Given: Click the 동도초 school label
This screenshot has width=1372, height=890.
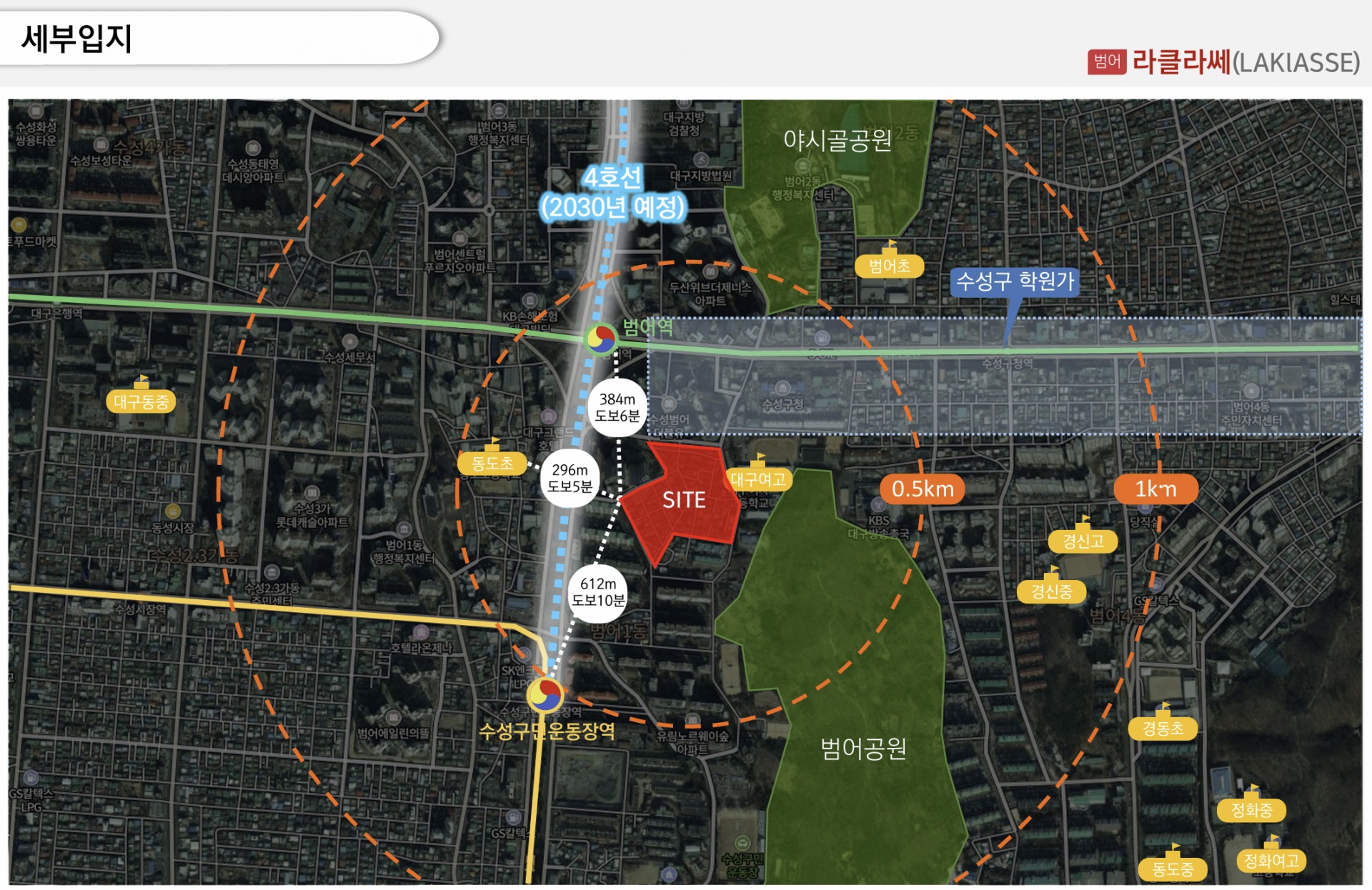Looking at the screenshot, I should 492,463.
